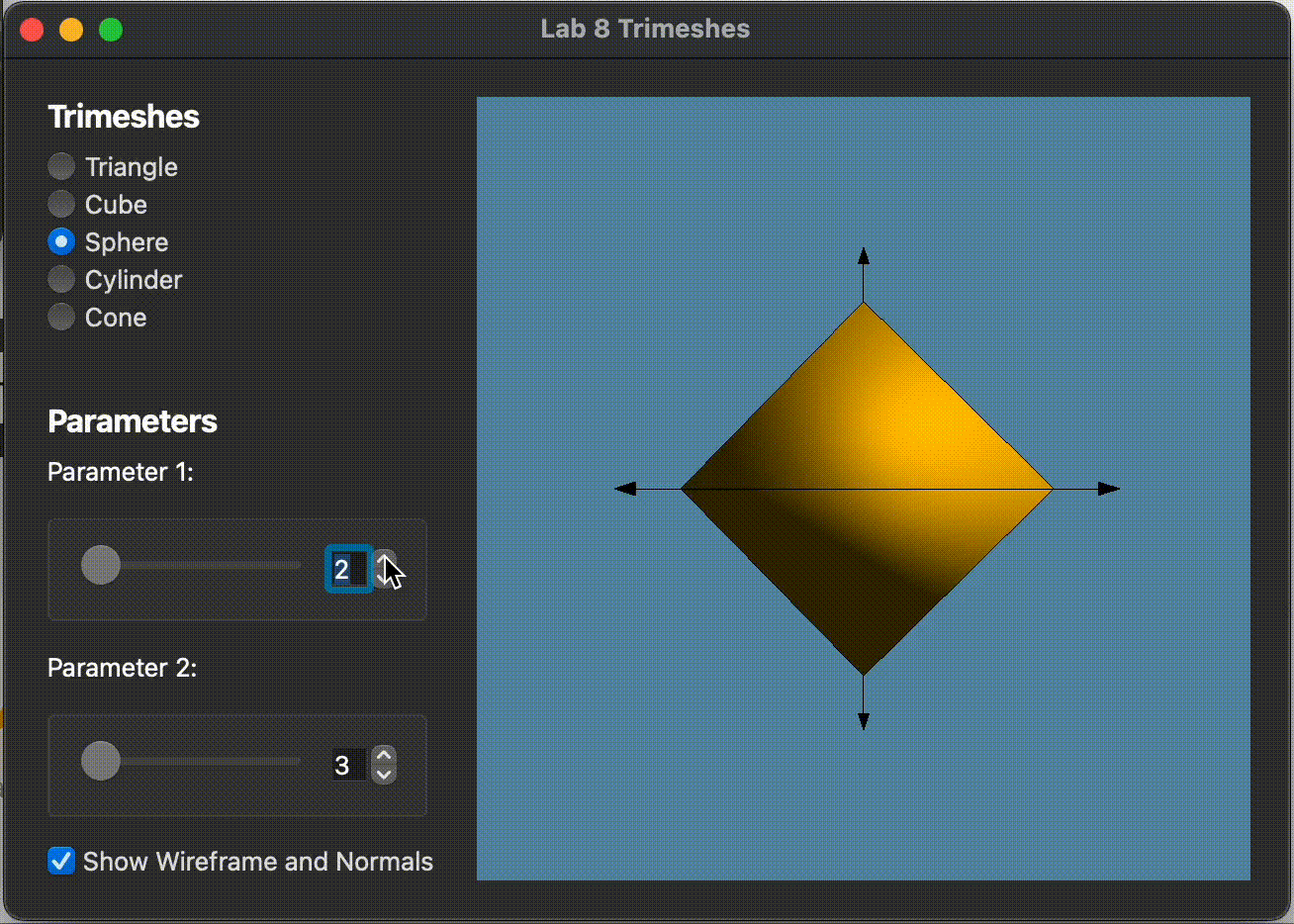Choose the Cone trimesh option
Image resolution: width=1294 pixels, height=924 pixels.
[61, 317]
